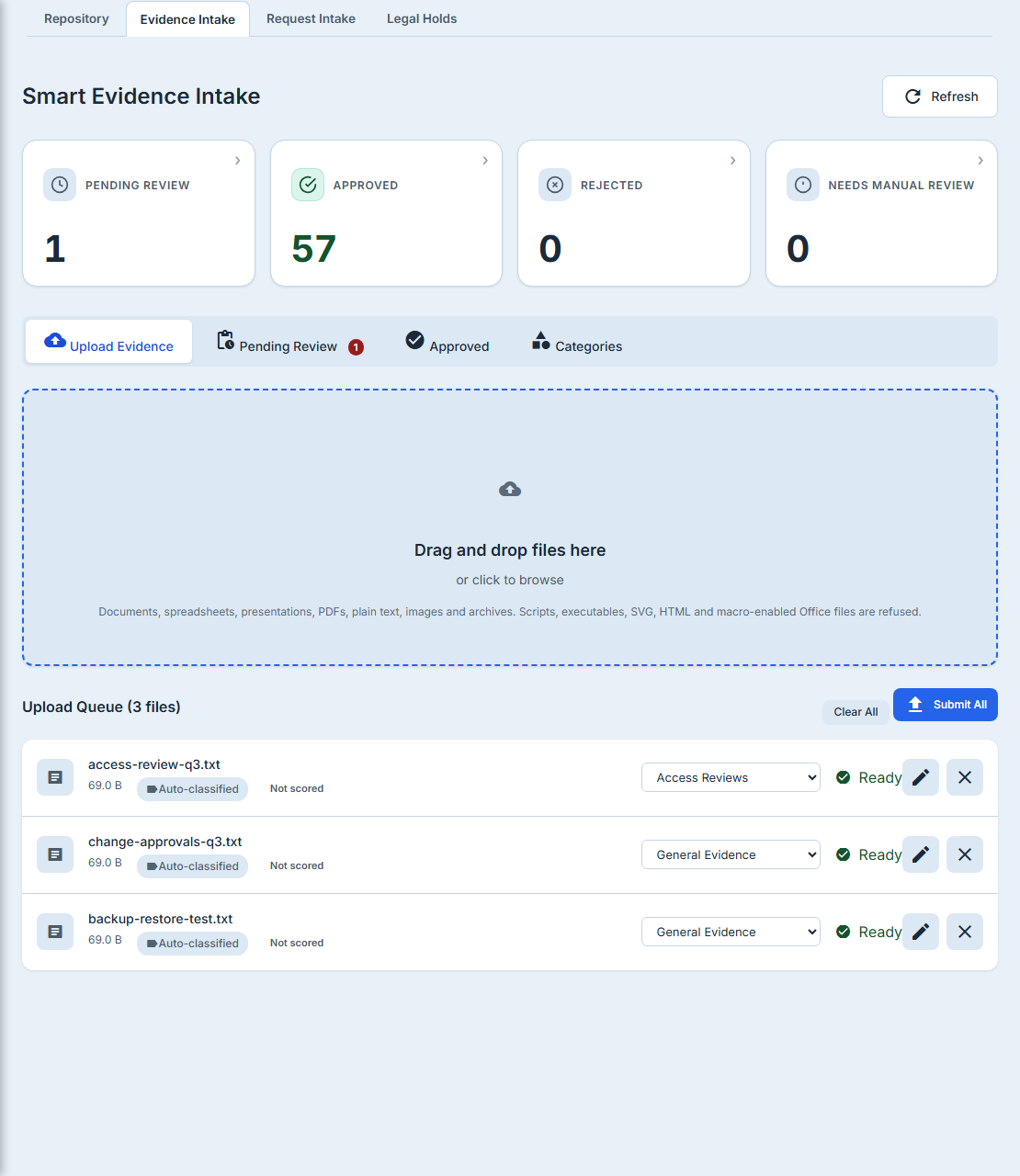Expand the Rejected card chevron

tap(732, 161)
